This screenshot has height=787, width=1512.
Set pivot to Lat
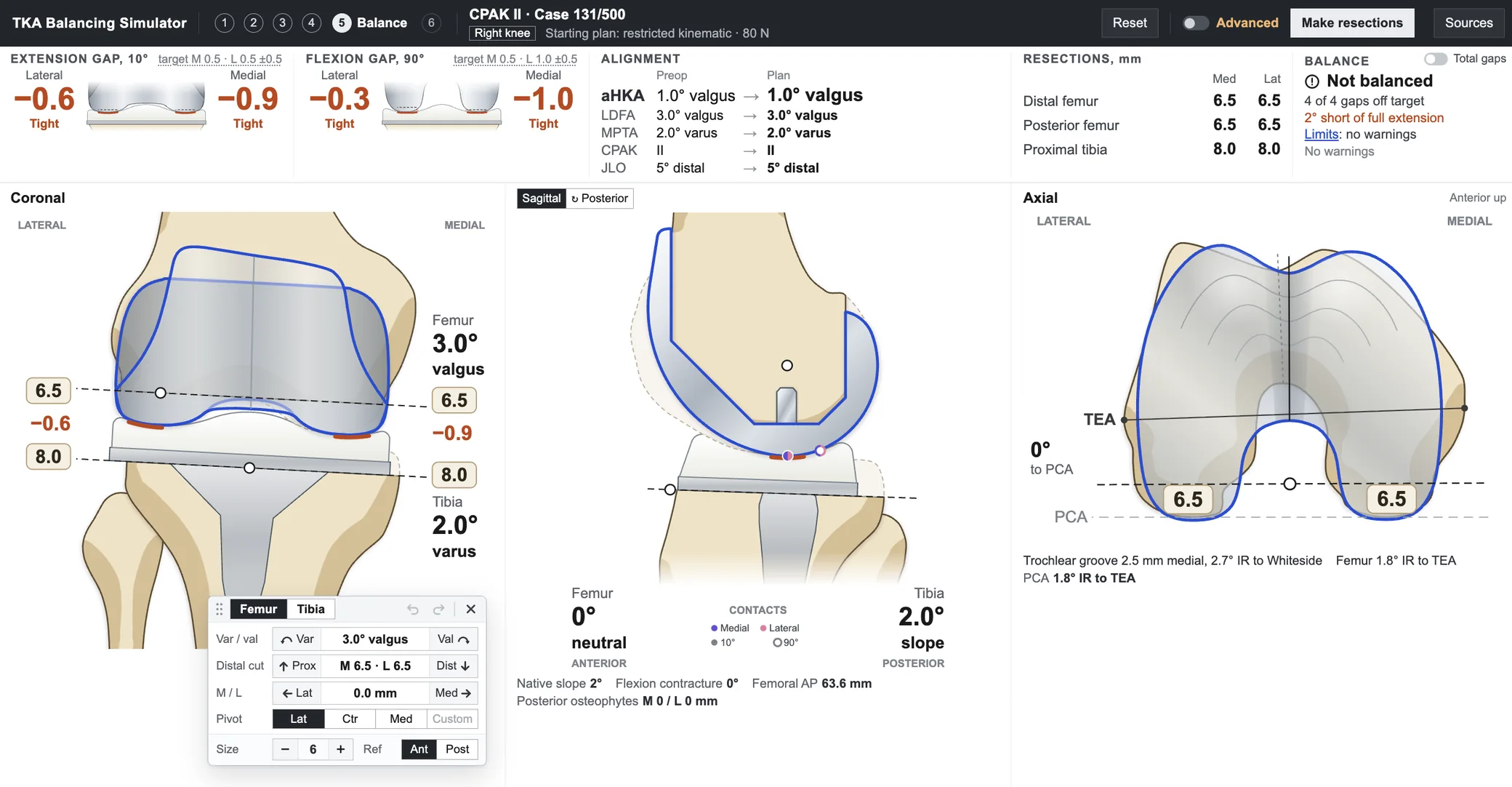[298, 719]
